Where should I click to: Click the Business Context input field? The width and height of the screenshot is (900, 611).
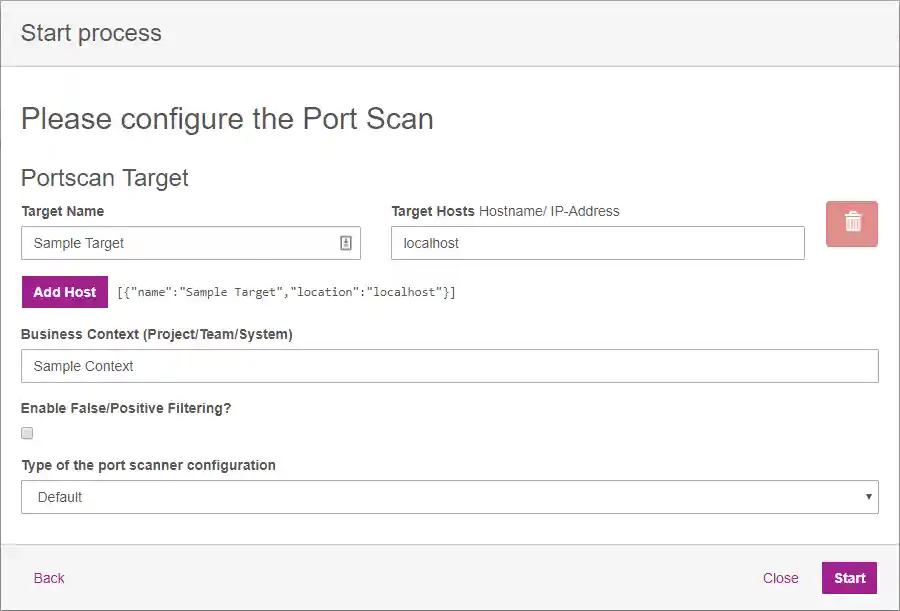[449, 366]
